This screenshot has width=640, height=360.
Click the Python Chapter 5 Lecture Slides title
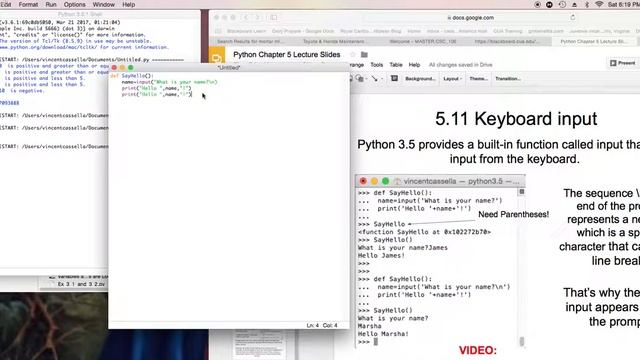tap(287, 54)
